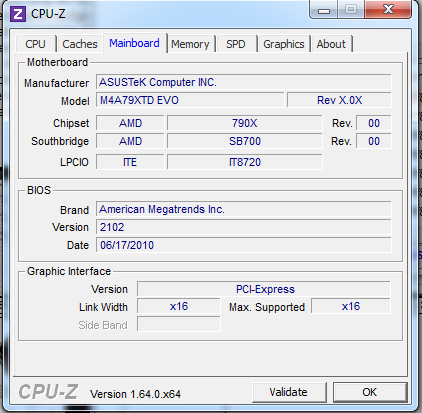
Task: Go to the Graphics tab
Action: point(284,44)
